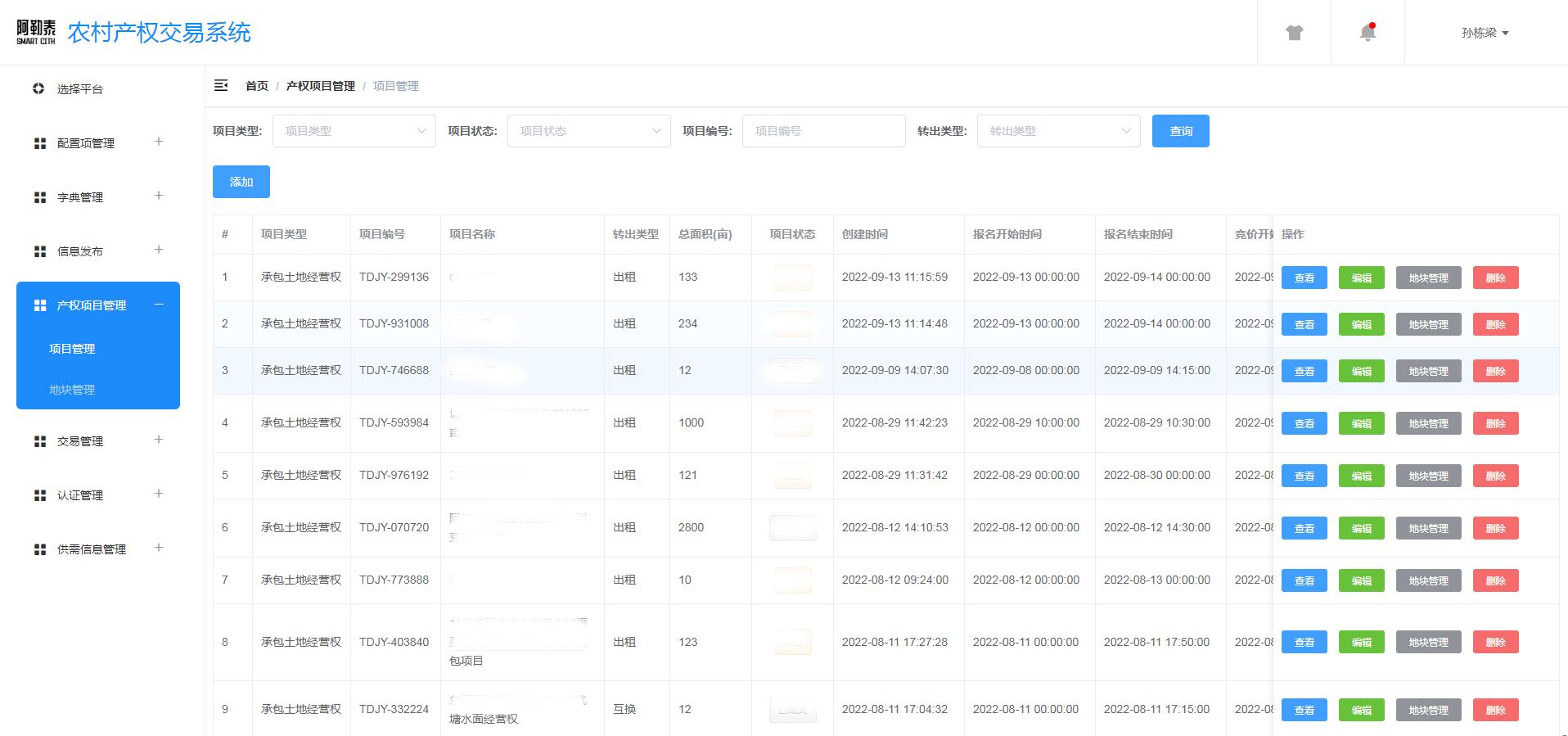1568x736 pixels.
Task: Click the 配置项管理 grid icon
Action: pos(39,143)
